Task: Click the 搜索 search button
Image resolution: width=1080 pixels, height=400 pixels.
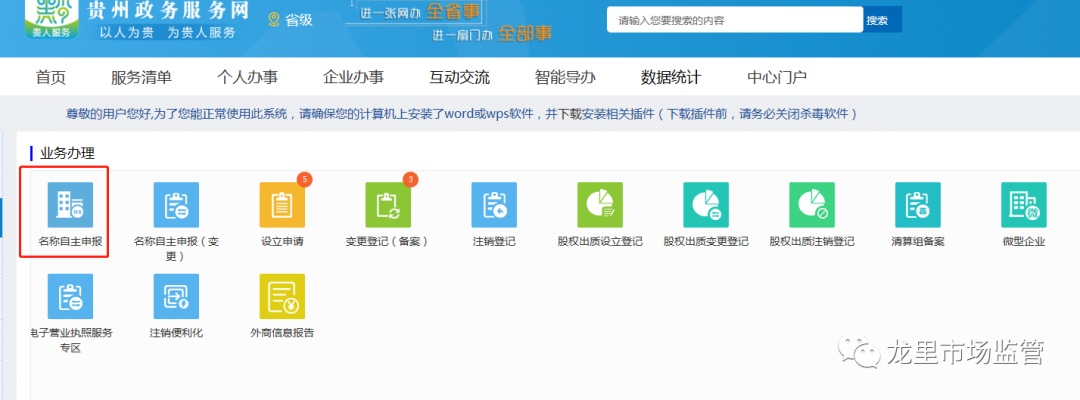Action: (882, 20)
